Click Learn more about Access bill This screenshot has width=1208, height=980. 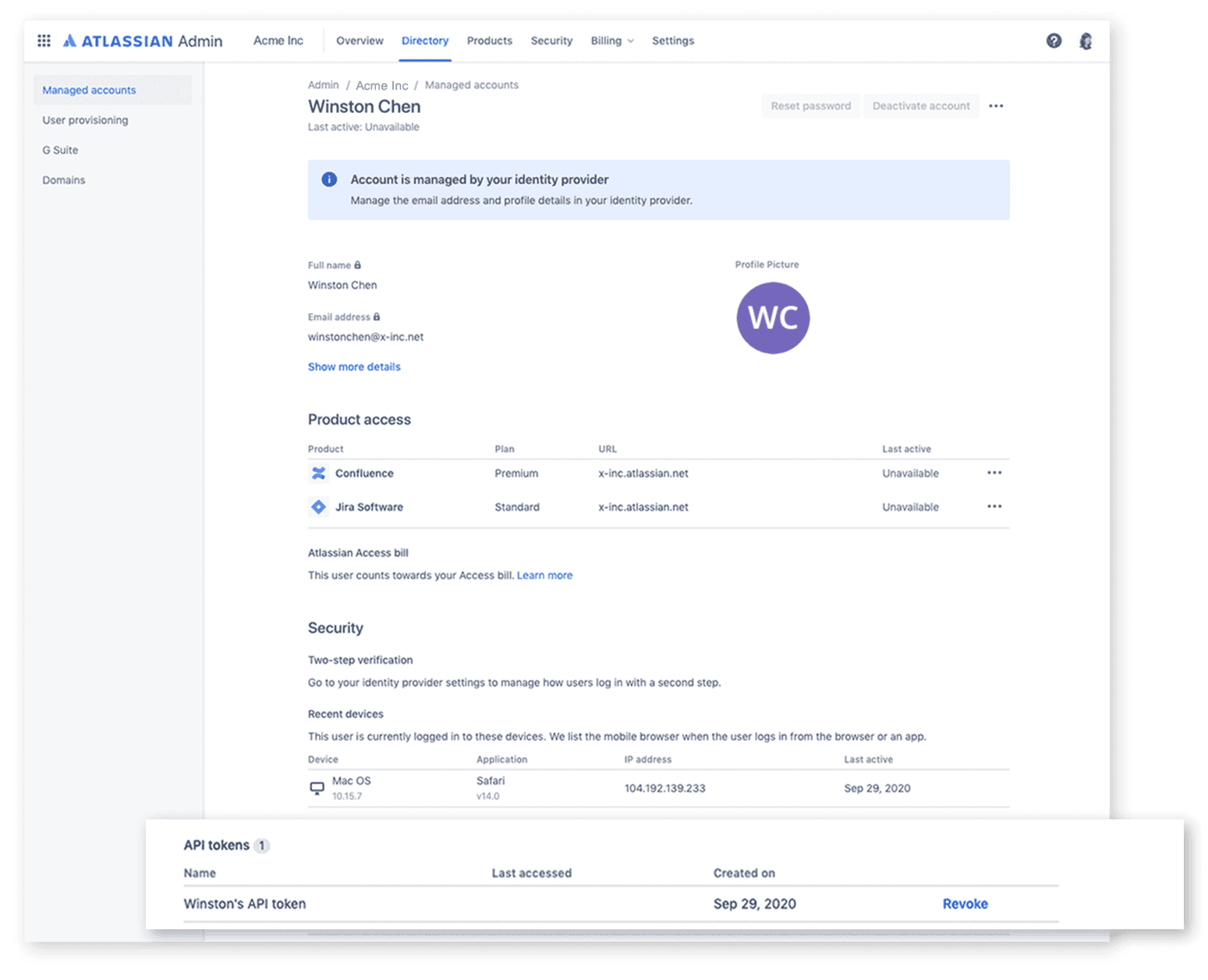(544, 575)
